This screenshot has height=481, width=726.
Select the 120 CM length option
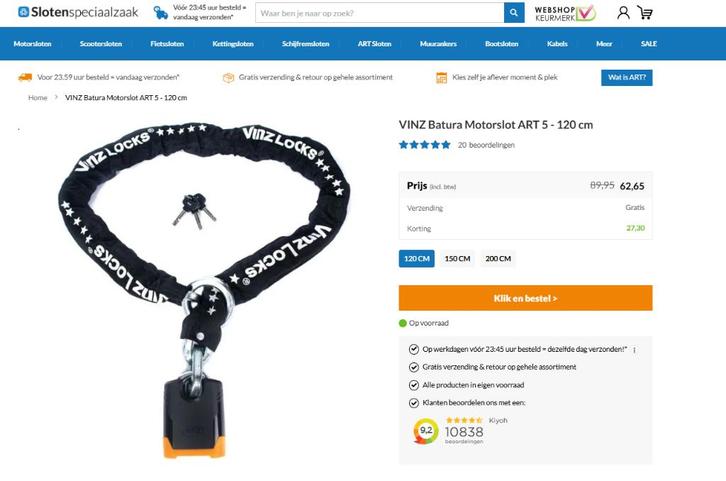[417, 258]
